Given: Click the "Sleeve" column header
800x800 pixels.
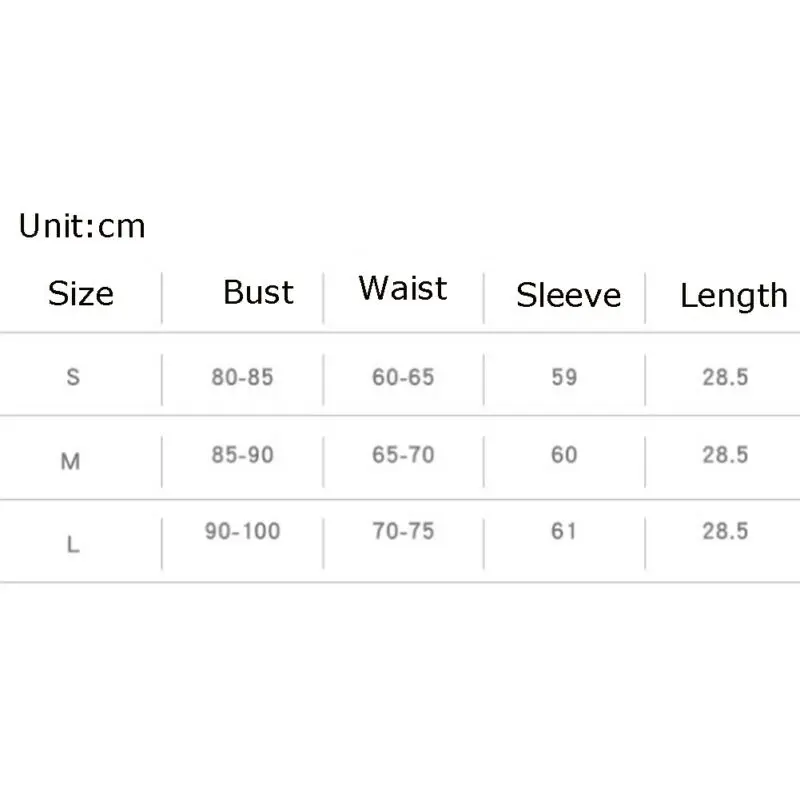Looking at the screenshot, I should coord(568,295).
